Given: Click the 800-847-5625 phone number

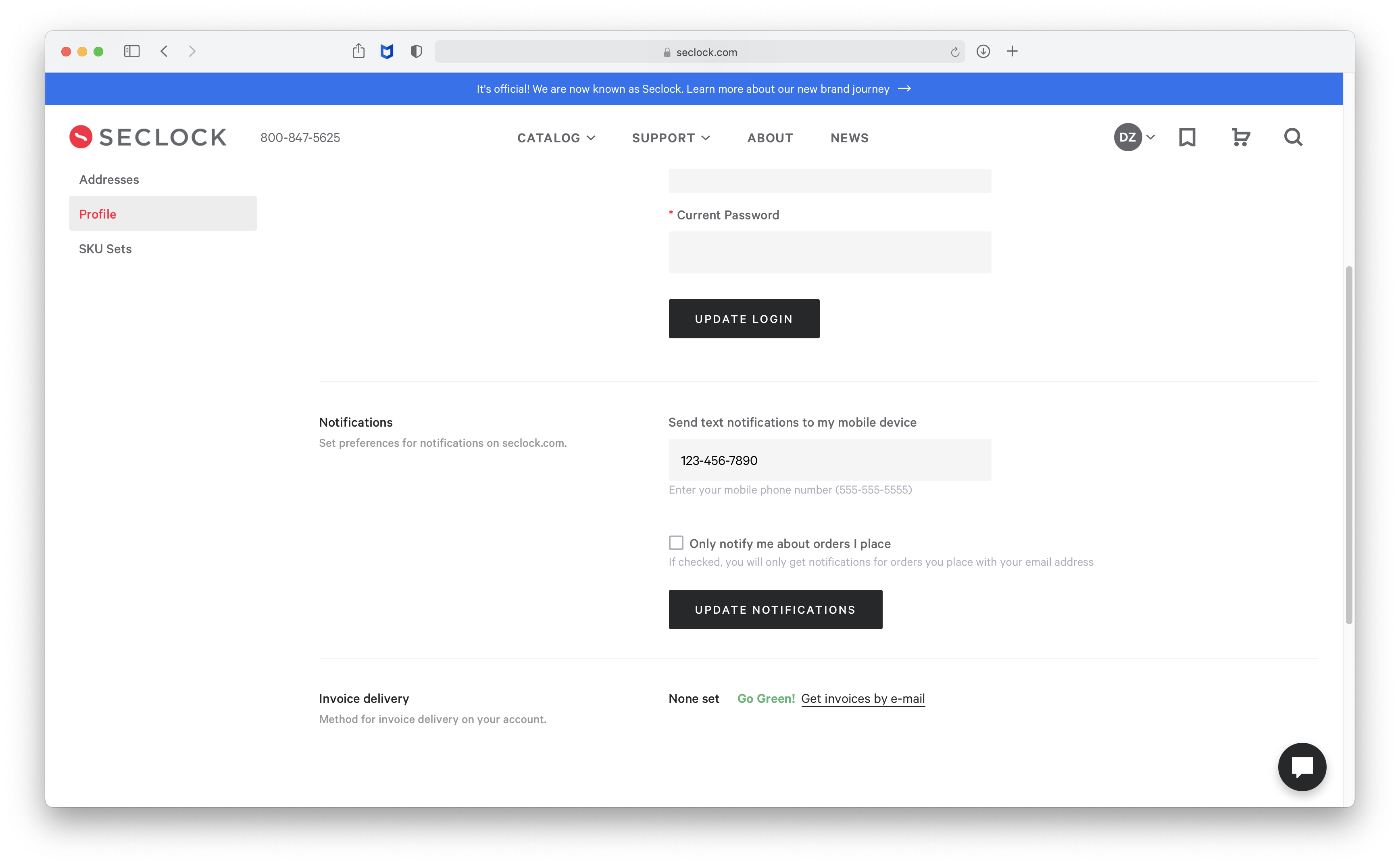Looking at the screenshot, I should tap(300, 138).
